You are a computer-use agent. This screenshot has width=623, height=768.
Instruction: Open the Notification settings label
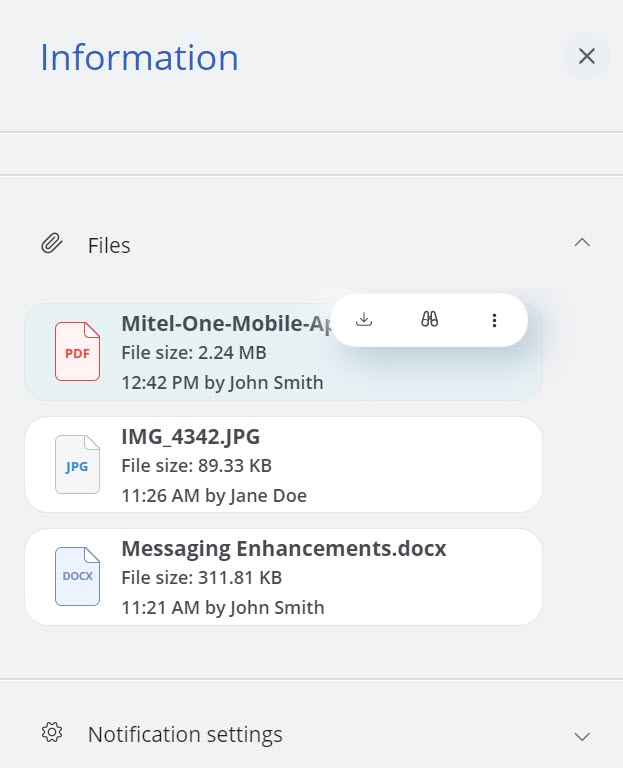click(x=185, y=735)
